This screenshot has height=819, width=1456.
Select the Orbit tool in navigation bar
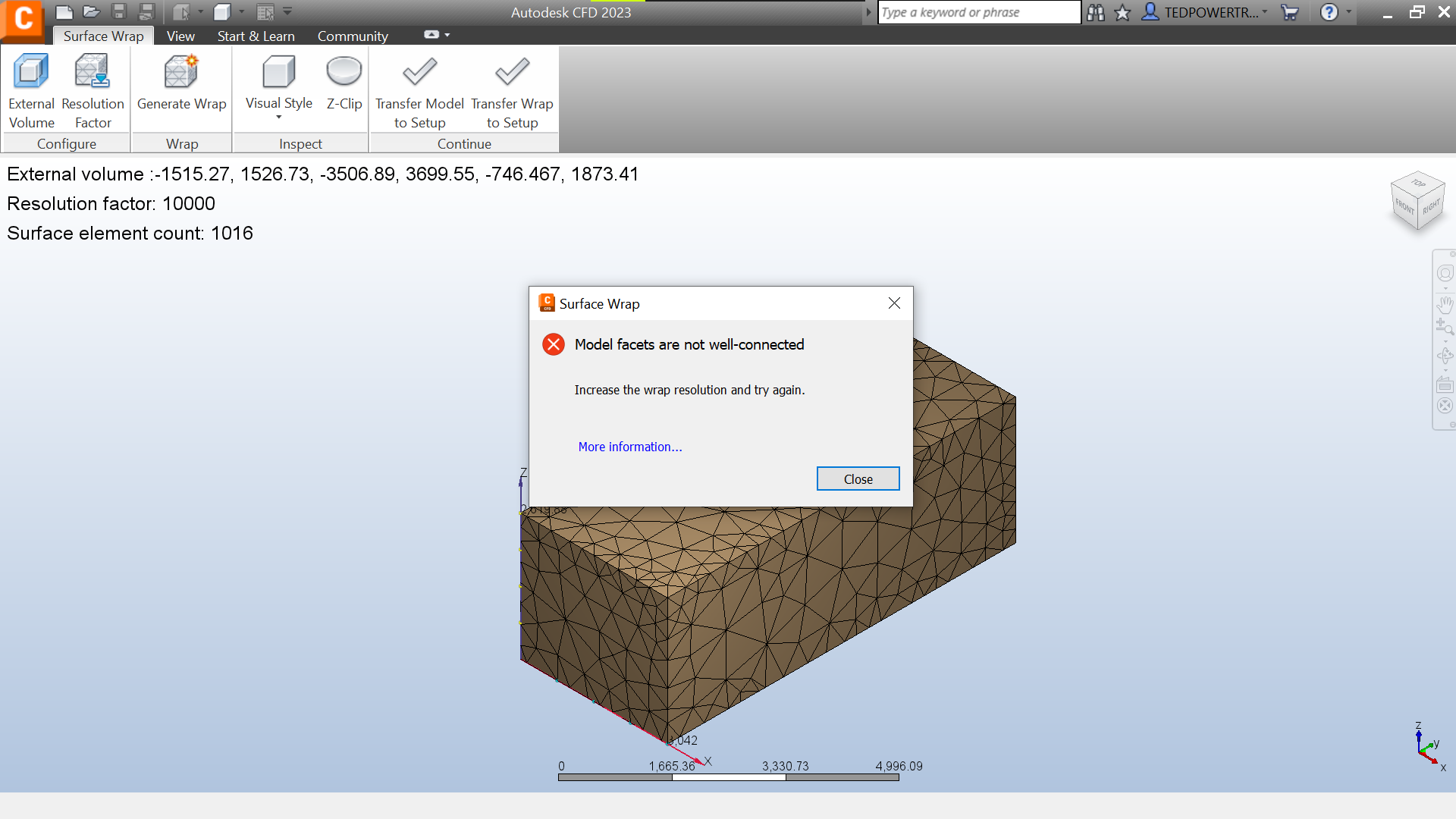1445,355
